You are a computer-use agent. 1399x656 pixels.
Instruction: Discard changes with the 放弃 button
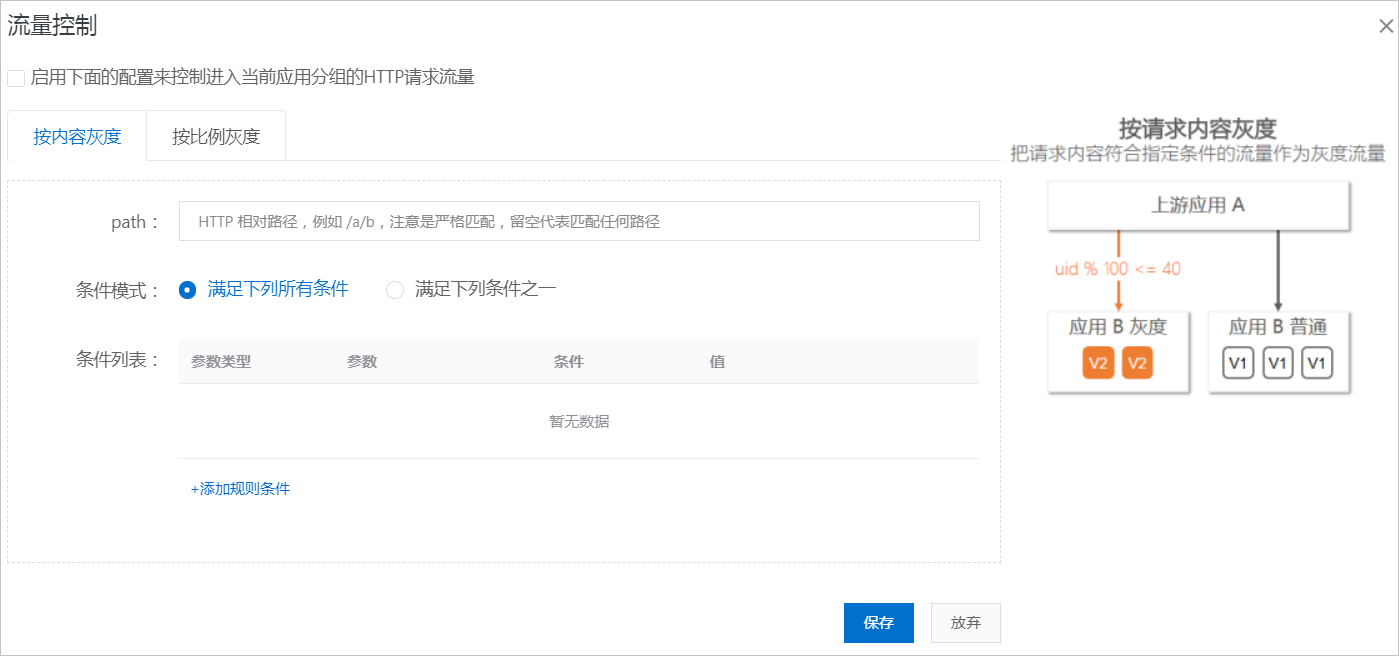coord(966,623)
